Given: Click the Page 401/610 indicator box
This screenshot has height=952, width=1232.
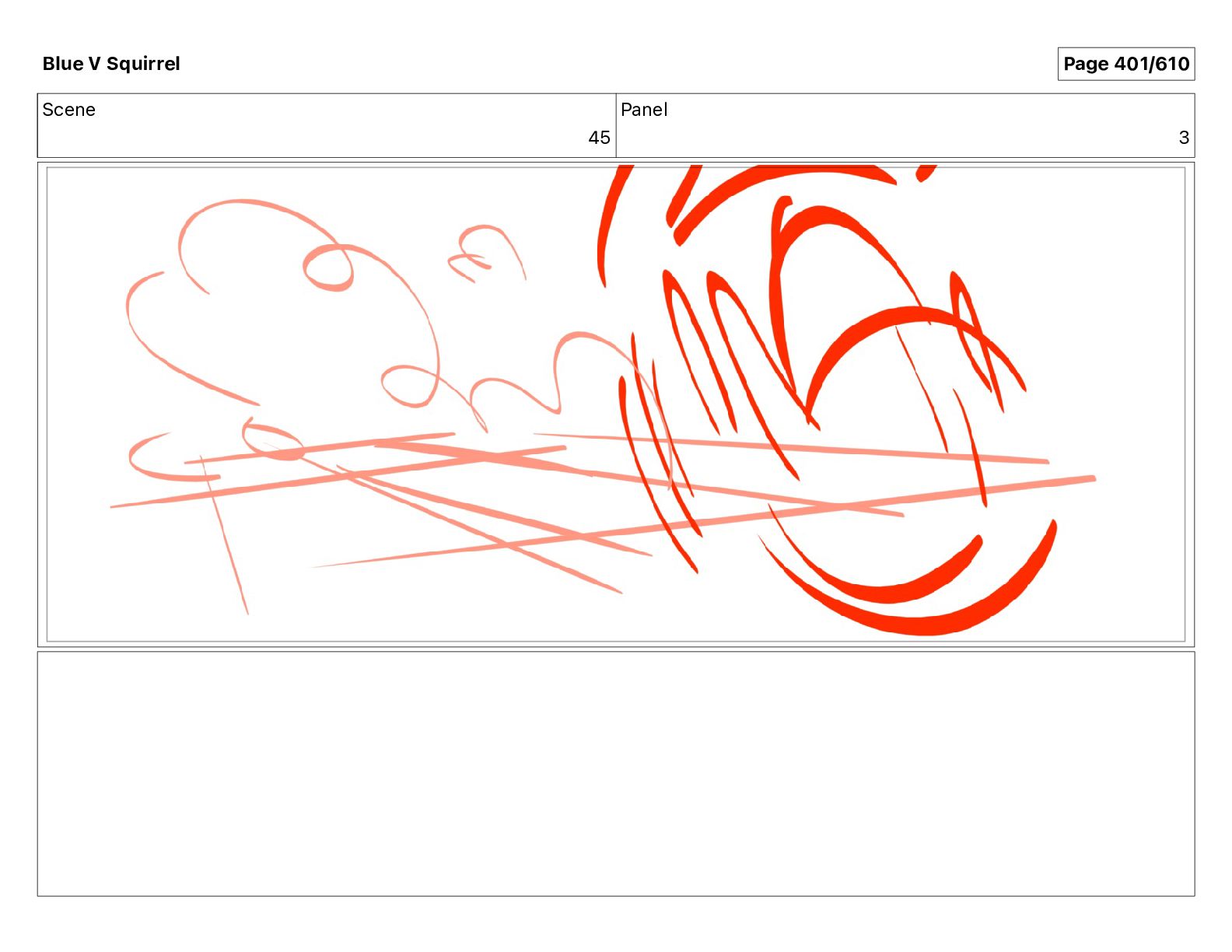Looking at the screenshot, I should point(1125,64).
